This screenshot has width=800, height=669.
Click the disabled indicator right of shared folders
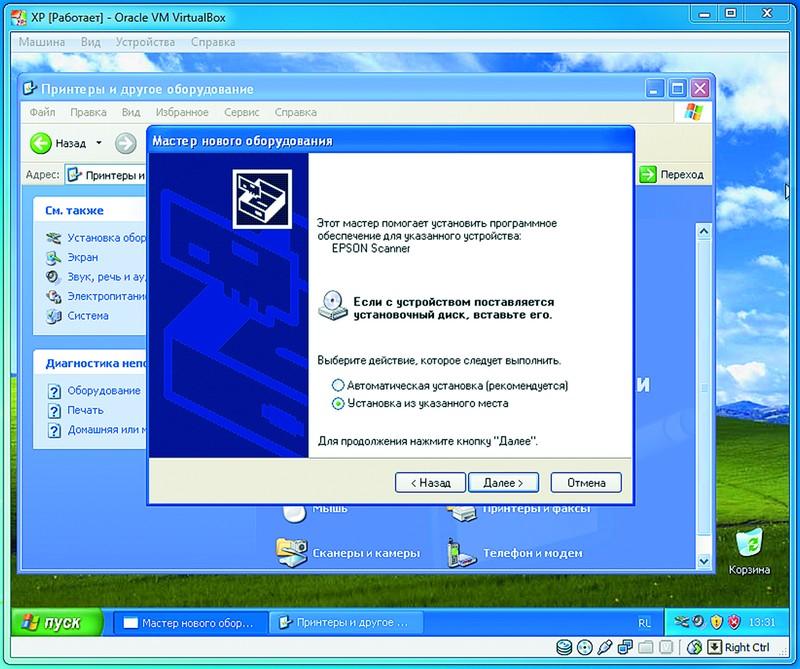pyautogui.click(x=666, y=648)
